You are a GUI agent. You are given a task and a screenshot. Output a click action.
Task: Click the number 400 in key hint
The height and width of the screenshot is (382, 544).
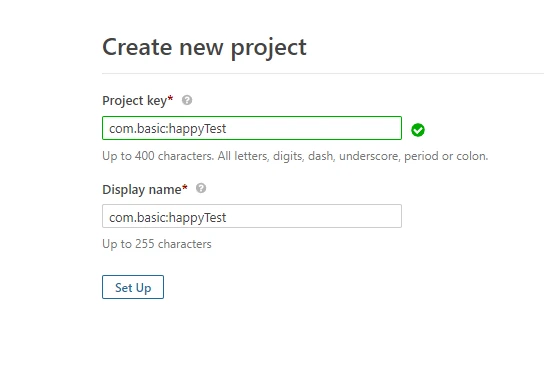click(x=145, y=156)
